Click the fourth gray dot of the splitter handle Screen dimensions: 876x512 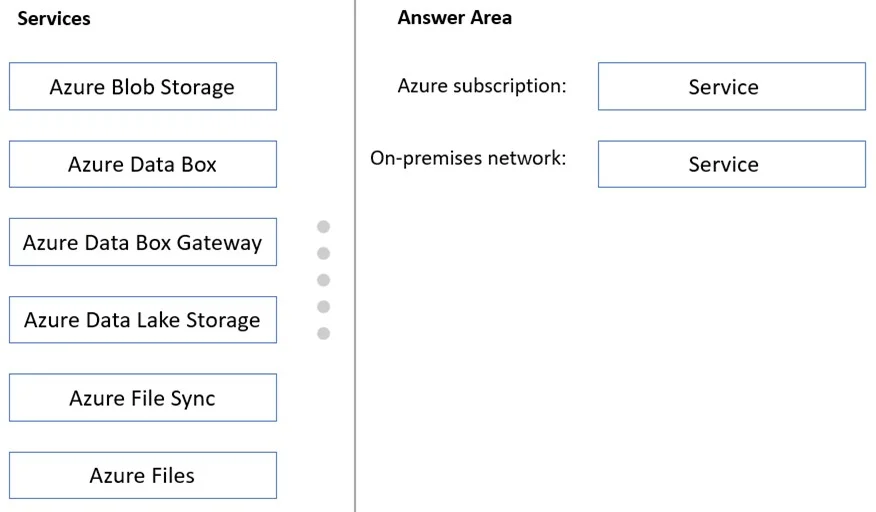(323, 307)
